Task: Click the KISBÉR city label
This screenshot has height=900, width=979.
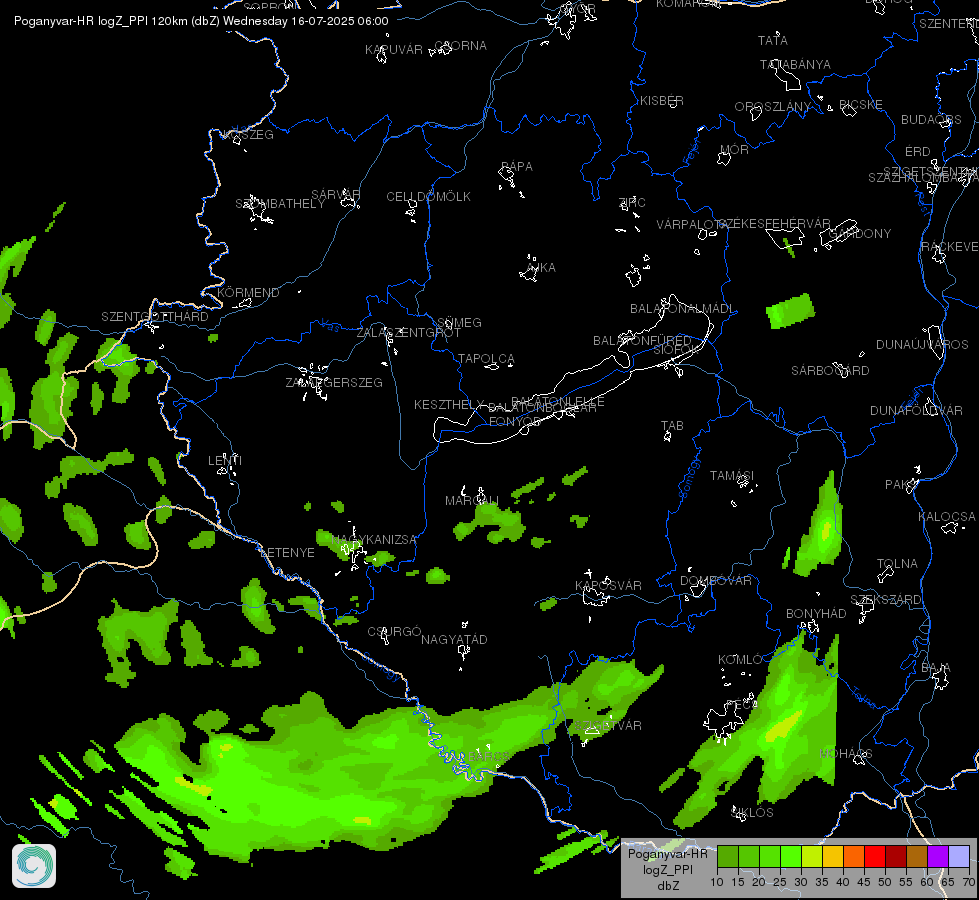Action: 662,101
